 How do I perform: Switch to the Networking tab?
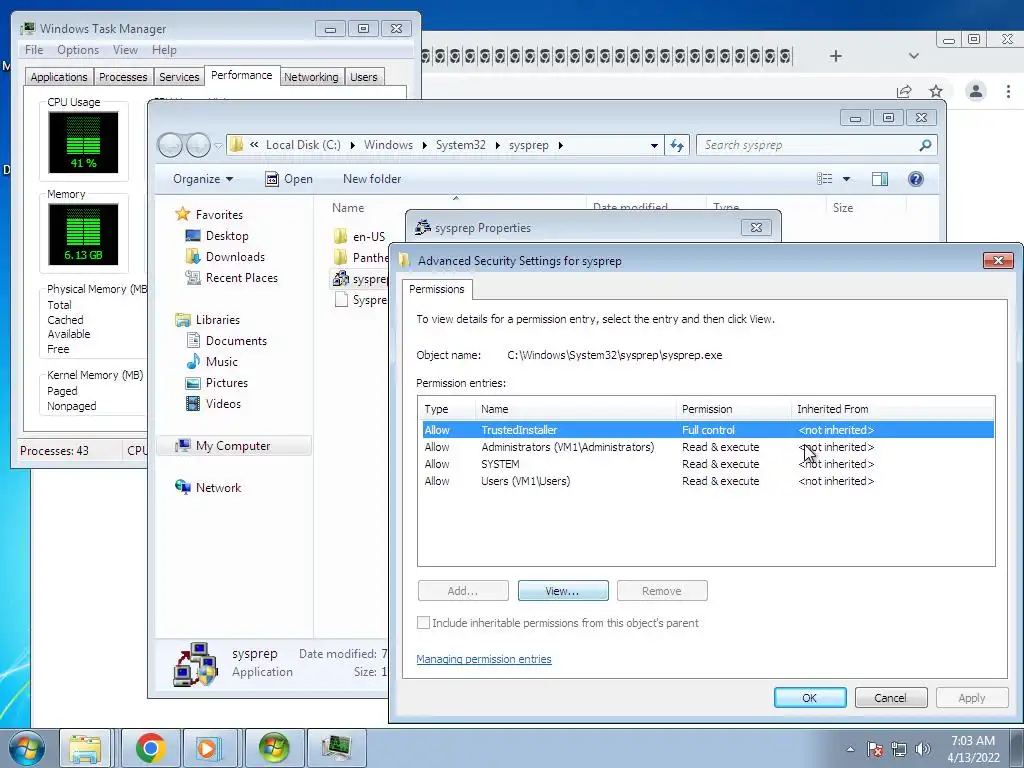pyautogui.click(x=311, y=77)
